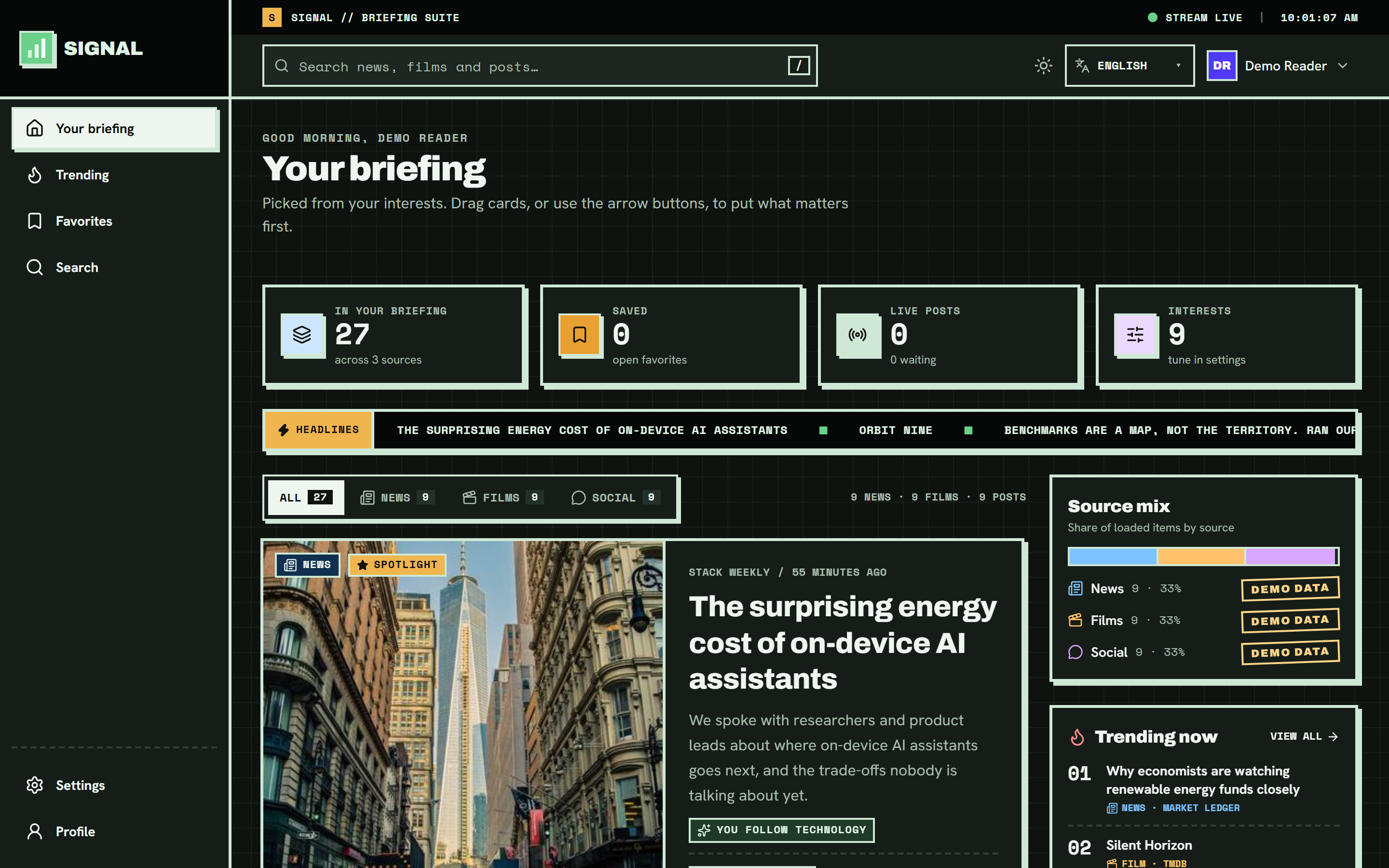Open Your briefing in the sidebar
The image size is (1389, 868).
(x=115, y=129)
